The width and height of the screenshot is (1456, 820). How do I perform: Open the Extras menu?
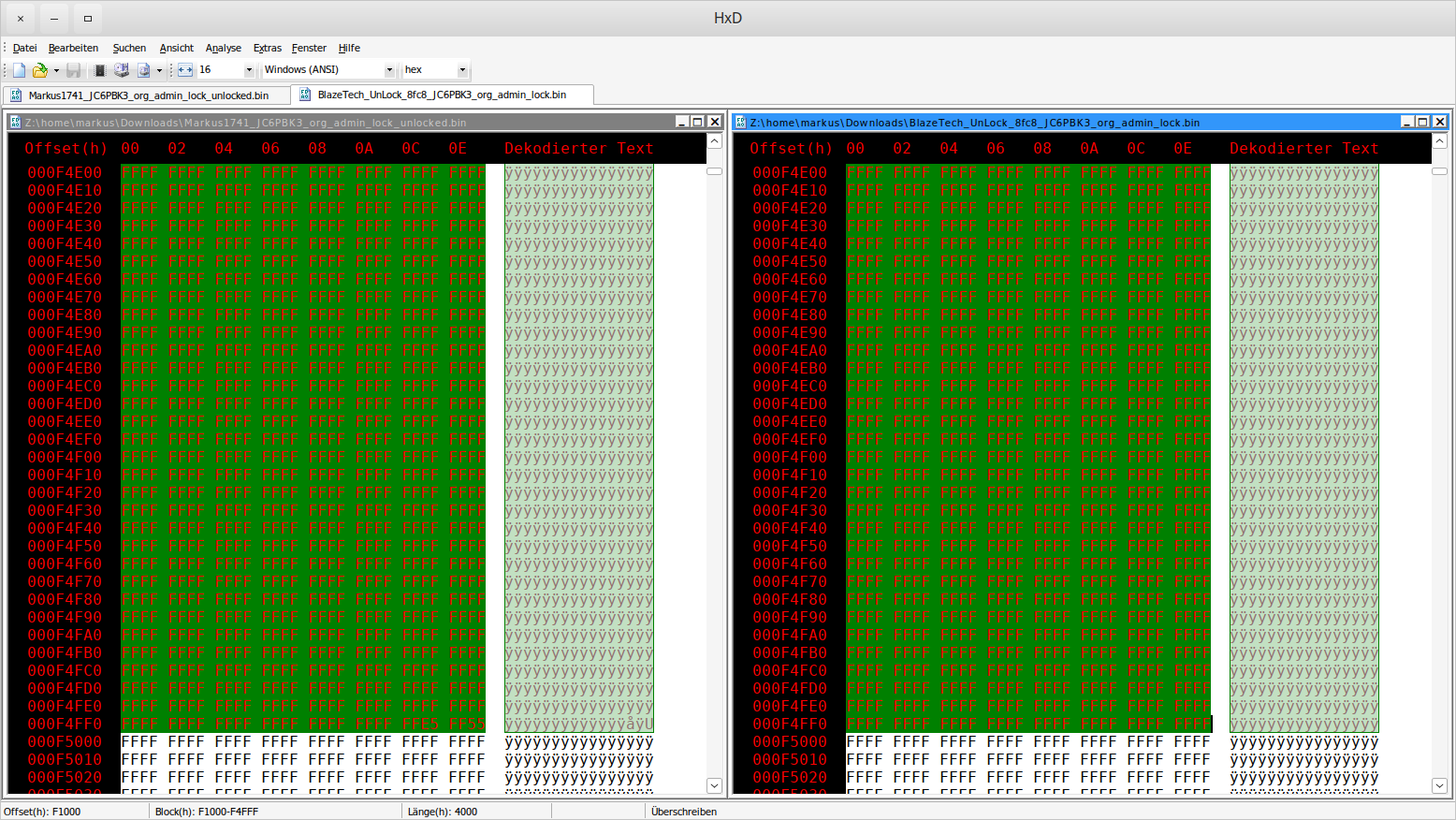click(x=267, y=48)
